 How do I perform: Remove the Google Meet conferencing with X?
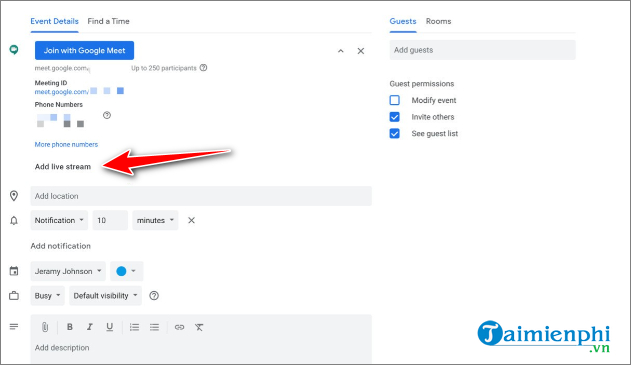click(361, 51)
